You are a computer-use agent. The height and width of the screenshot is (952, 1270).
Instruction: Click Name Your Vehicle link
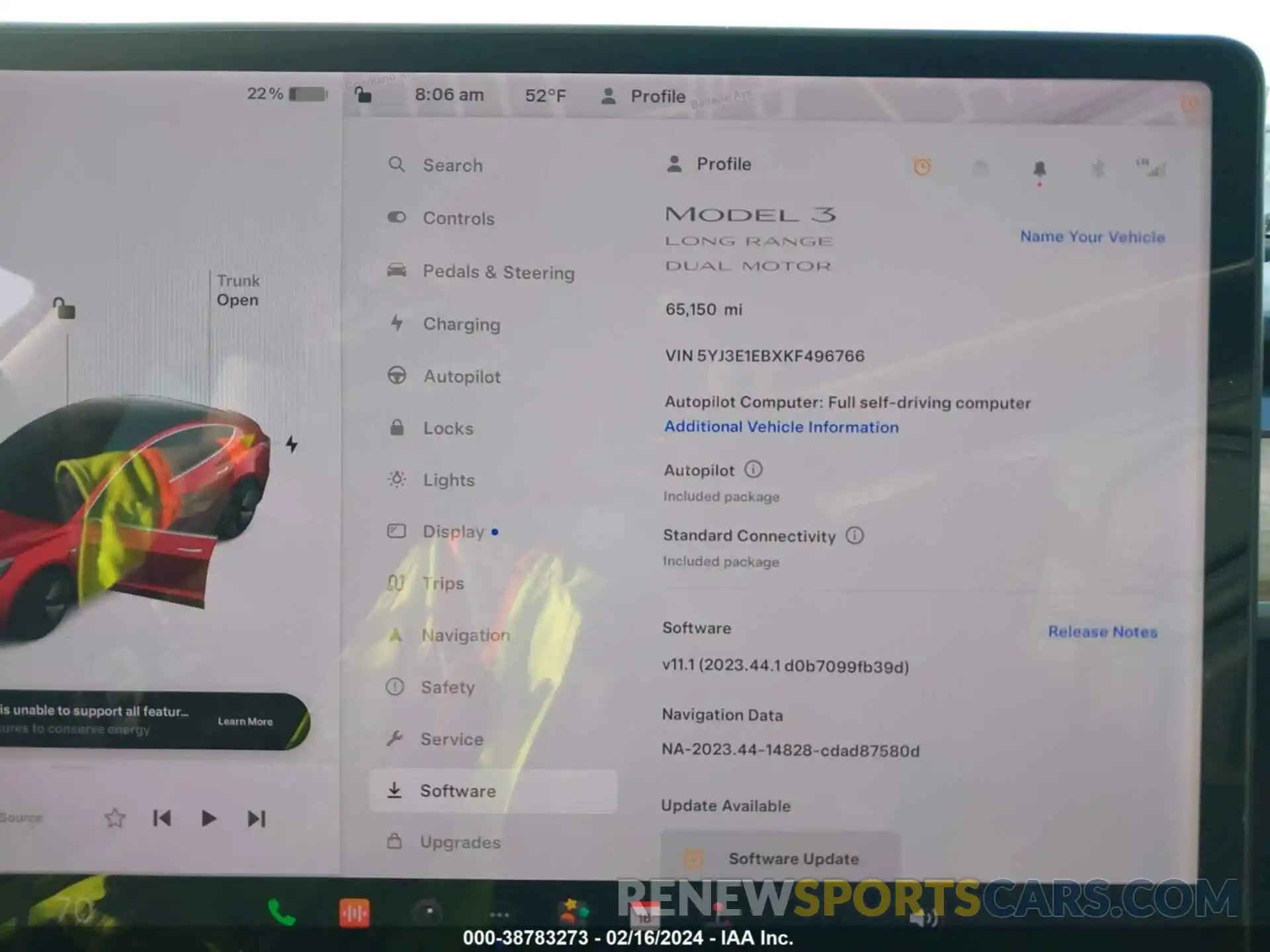point(1092,236)
